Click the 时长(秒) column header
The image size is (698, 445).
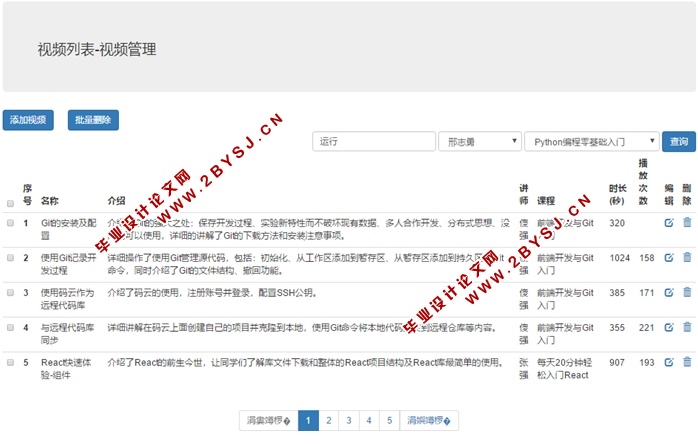tap(617, 194)
